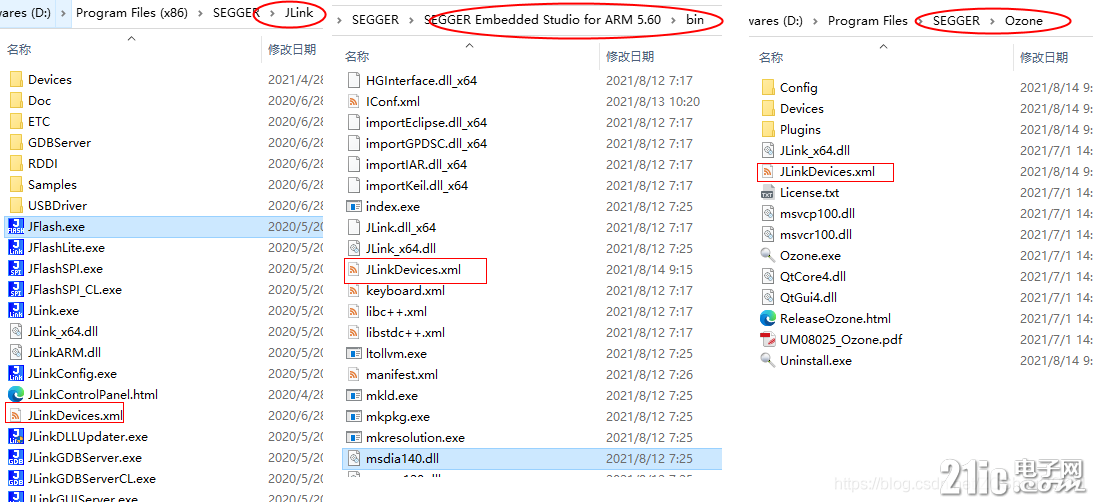Expand breadcrumb chevron after Program Files (x86)
The height and width of the screenshot is (502, 1094).
tap(200, 13)
